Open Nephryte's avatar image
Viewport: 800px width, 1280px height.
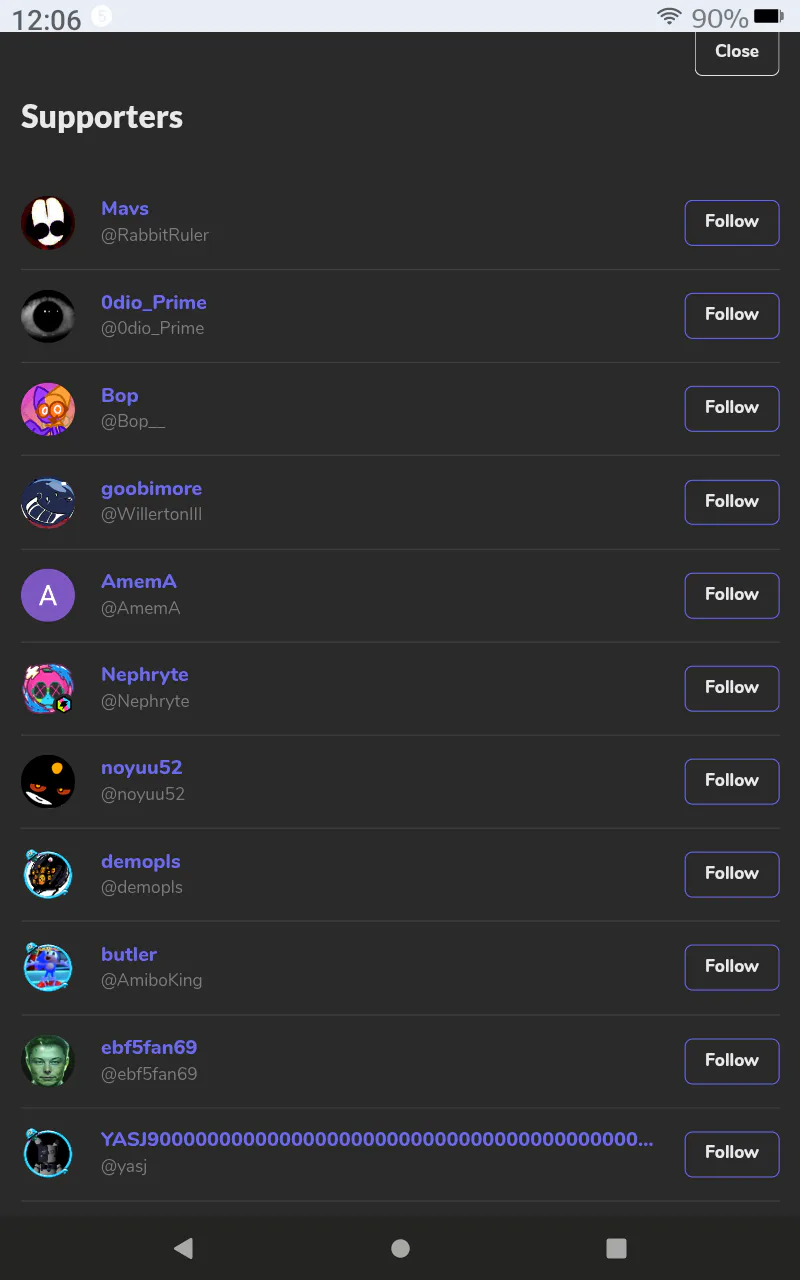pos(48,688)
